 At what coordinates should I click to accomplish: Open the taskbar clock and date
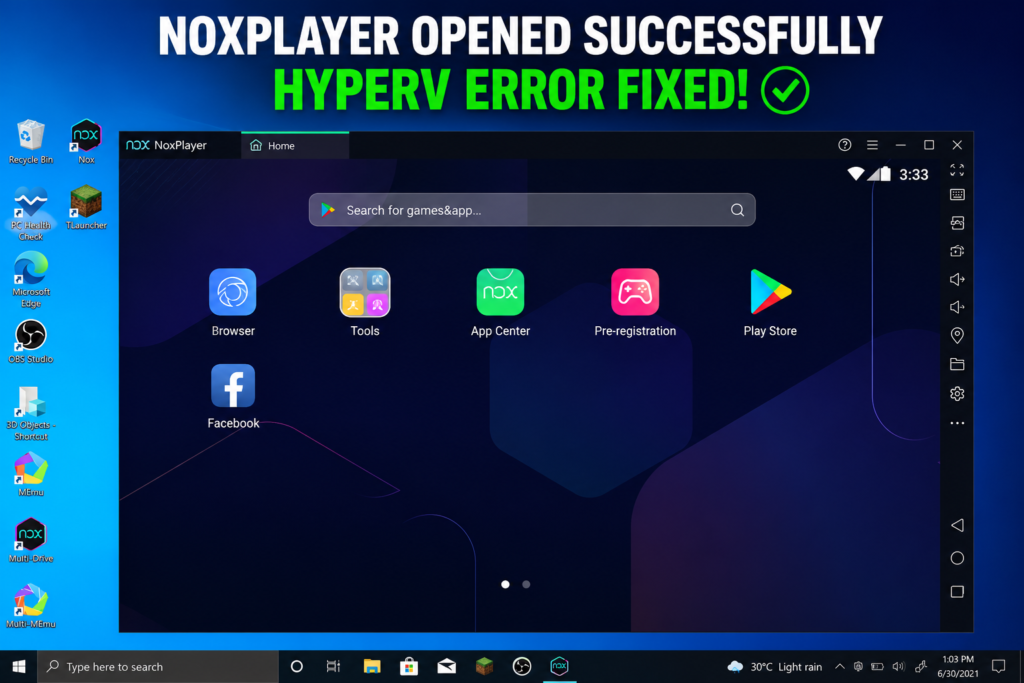[958, 667]
